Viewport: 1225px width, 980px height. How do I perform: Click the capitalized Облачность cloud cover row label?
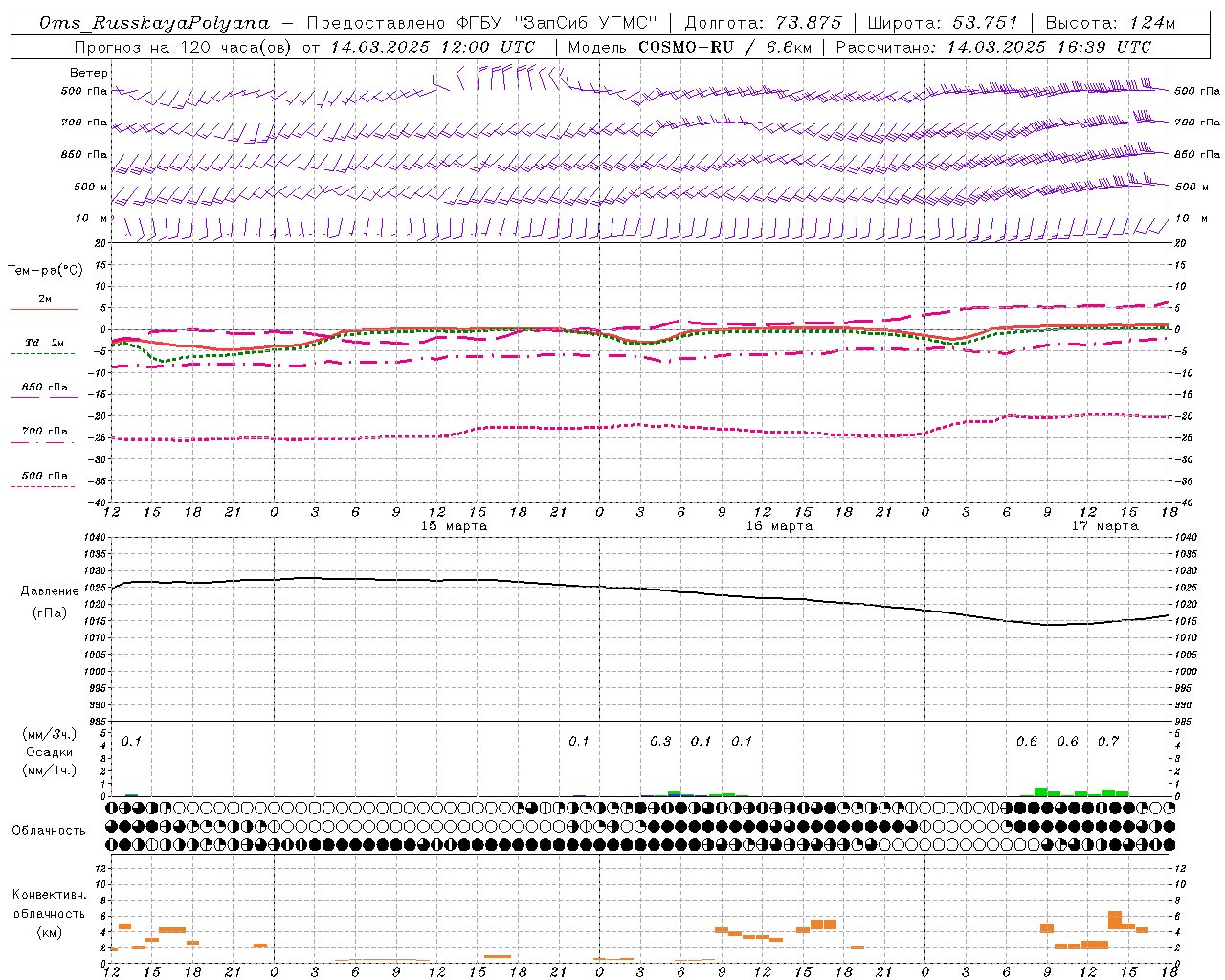pos(49,831)
